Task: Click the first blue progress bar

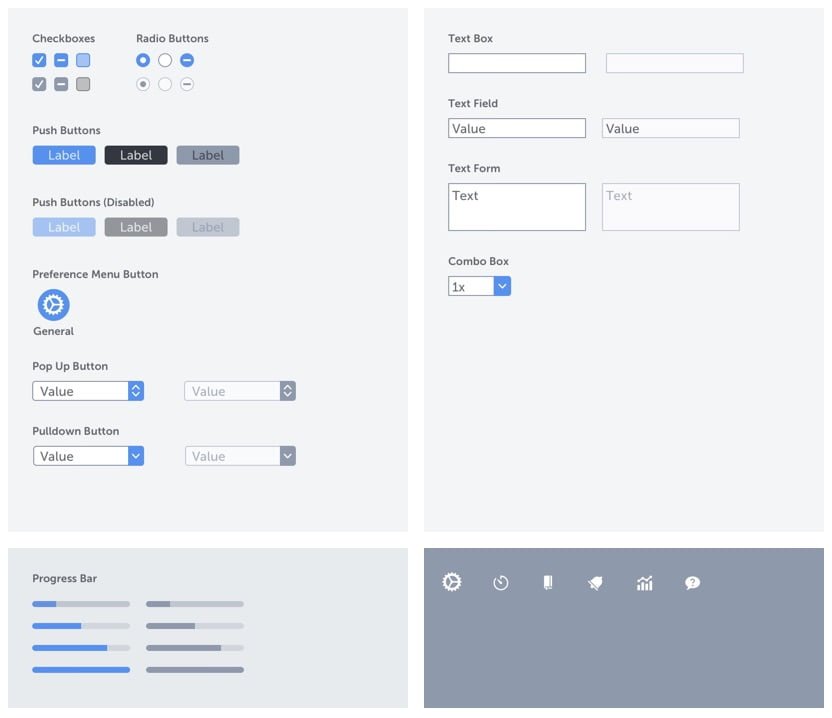Action: (80, 604)
